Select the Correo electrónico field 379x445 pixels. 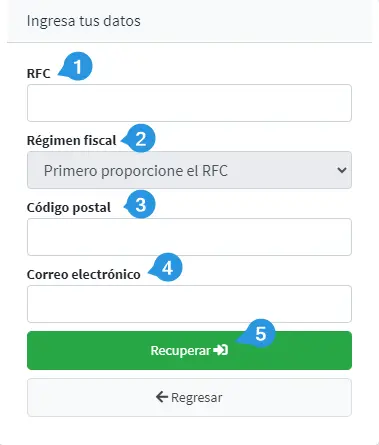click(x=189, y=304)
